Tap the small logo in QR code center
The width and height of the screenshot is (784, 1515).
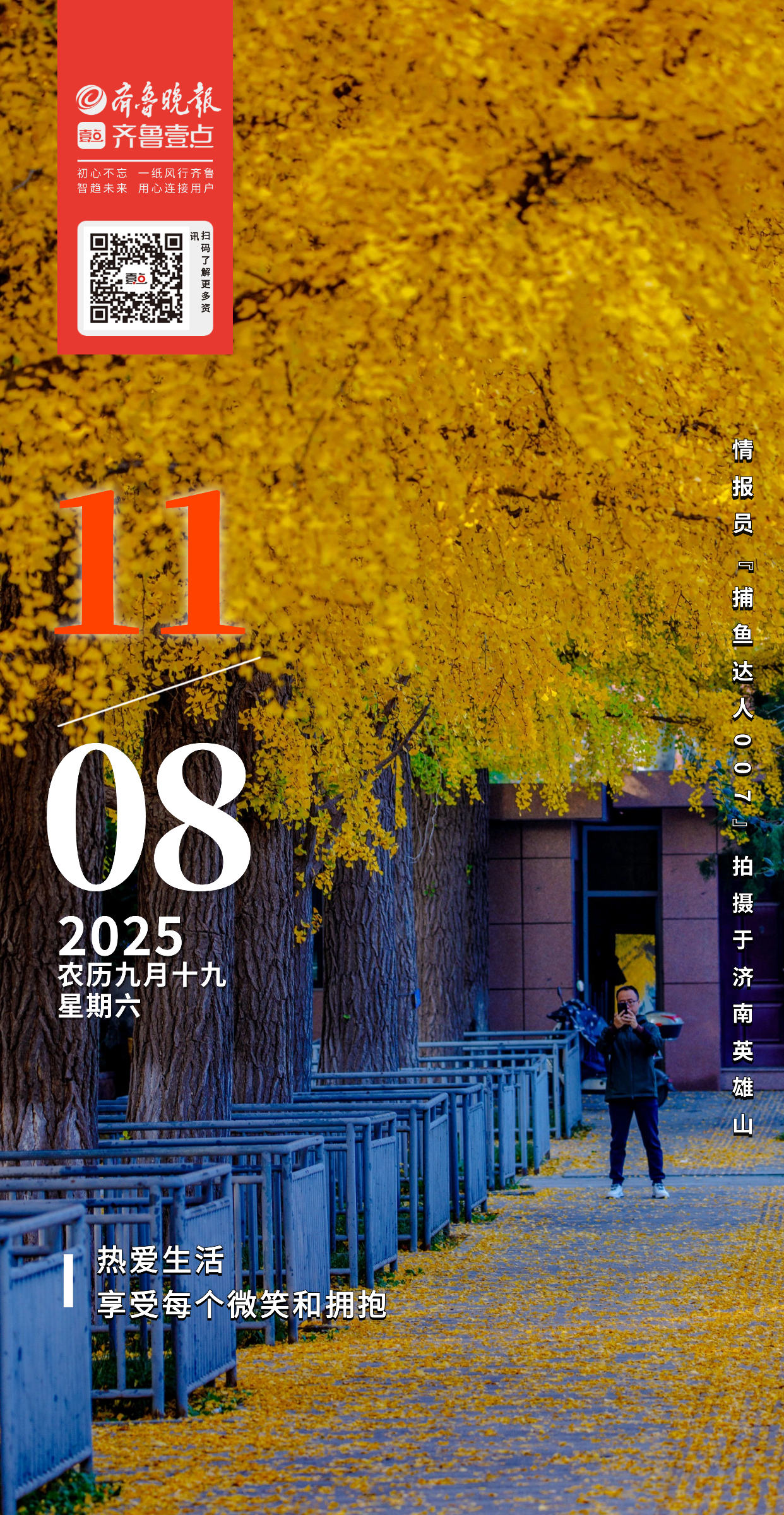click(x=136, y=278)
